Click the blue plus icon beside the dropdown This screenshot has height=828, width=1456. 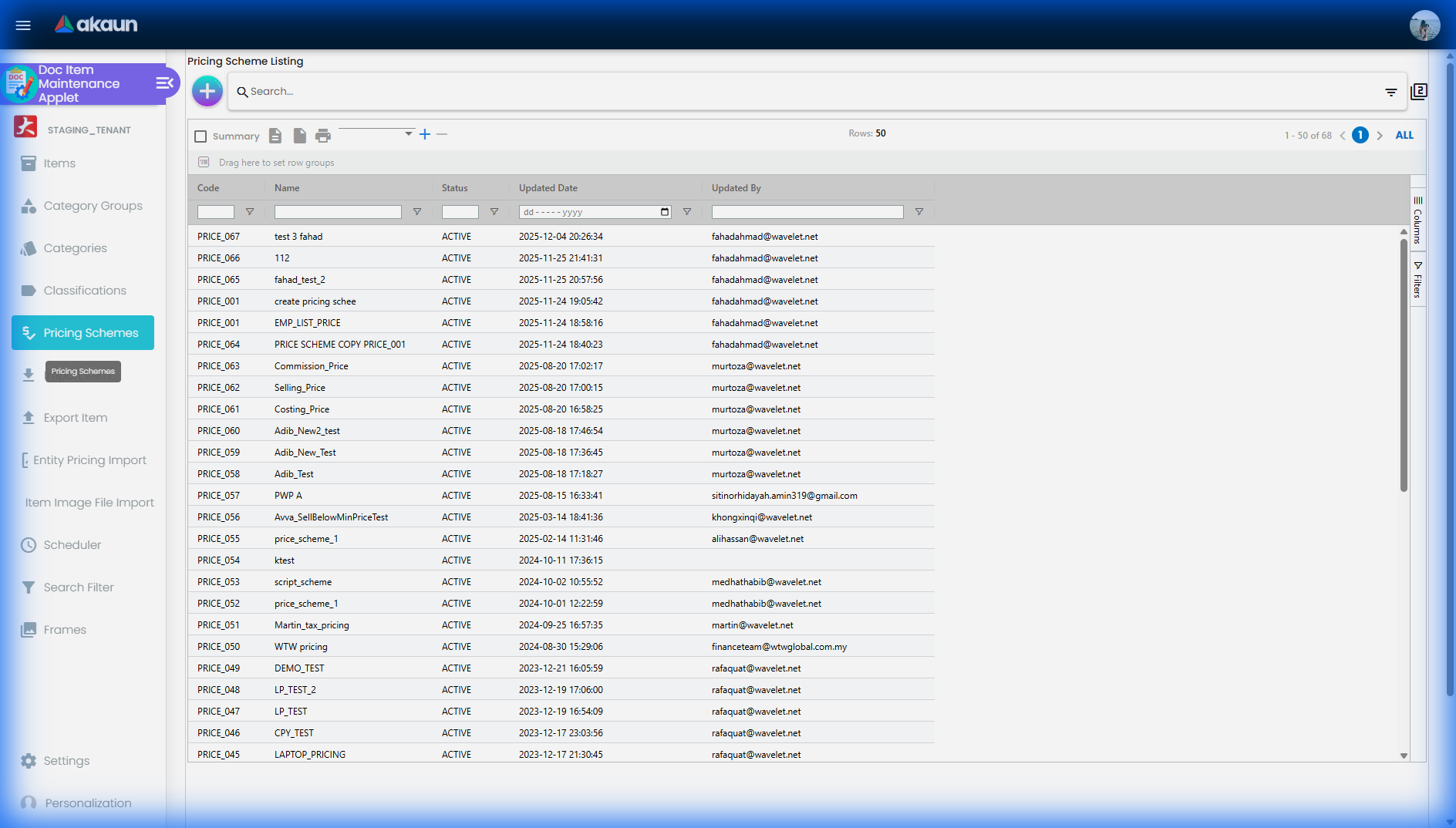(425, 134)
